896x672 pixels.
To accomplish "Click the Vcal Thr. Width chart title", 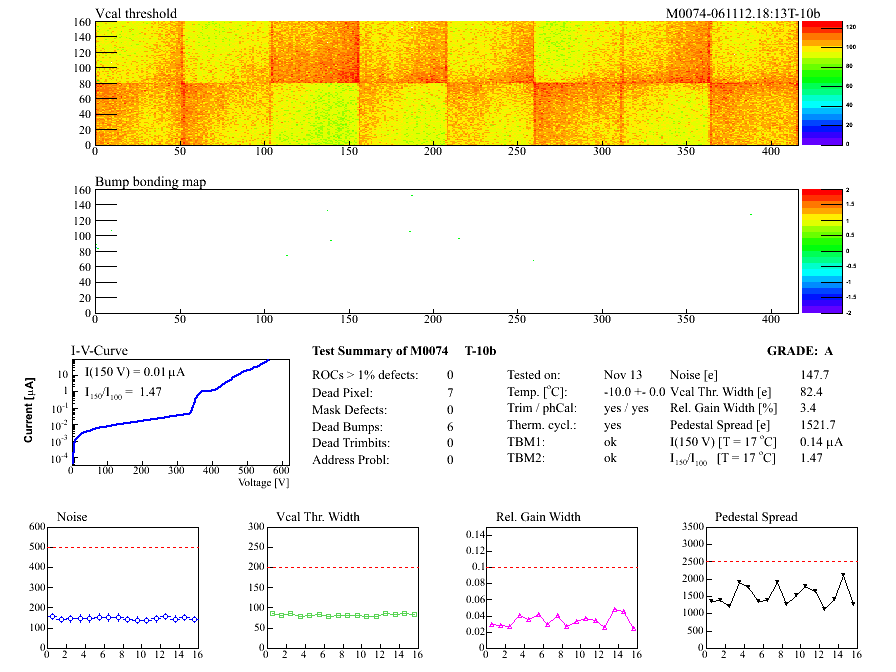I will [x=316, y=517].
